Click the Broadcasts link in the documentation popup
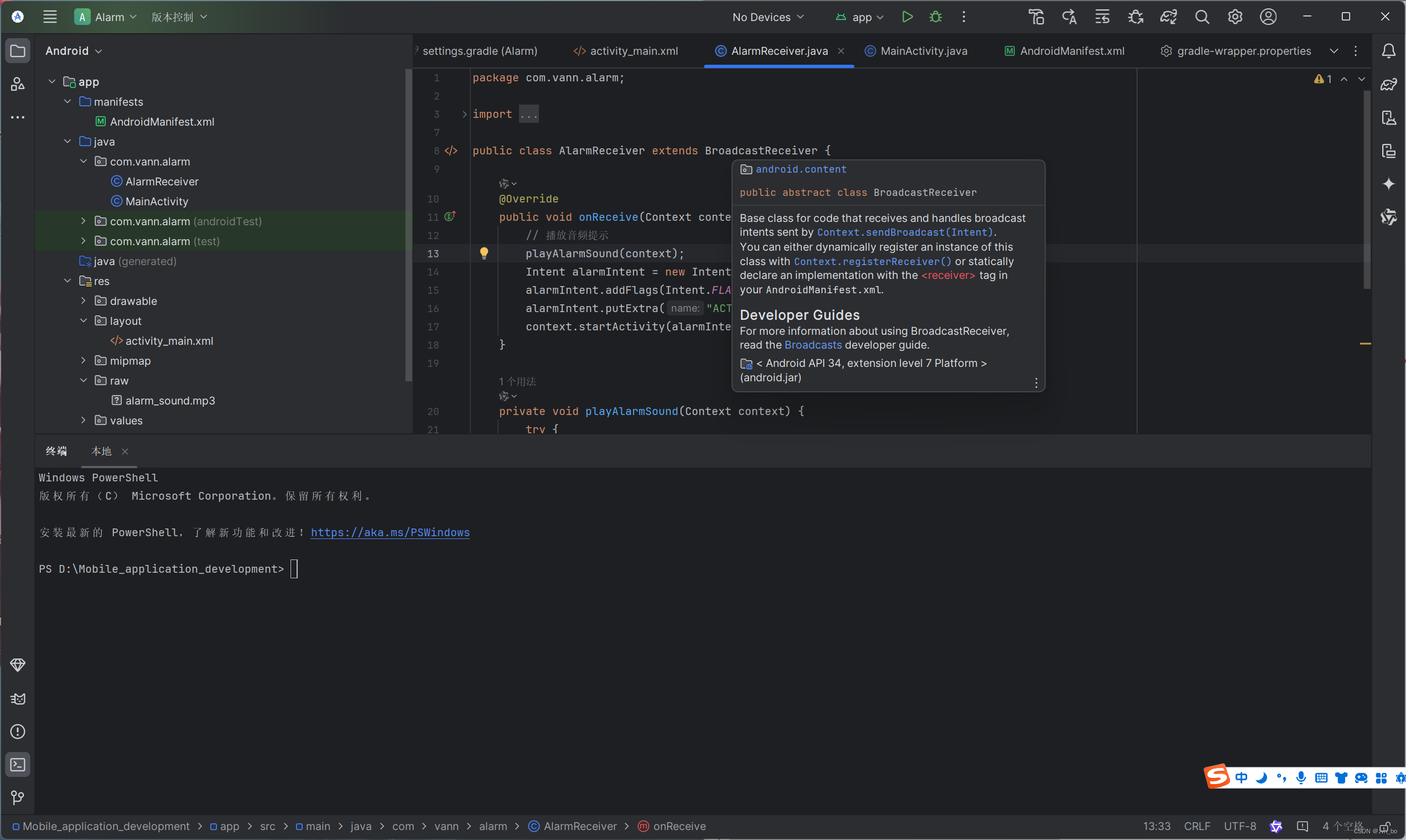This screenshot has width=1406, height=840. [813, 345]
